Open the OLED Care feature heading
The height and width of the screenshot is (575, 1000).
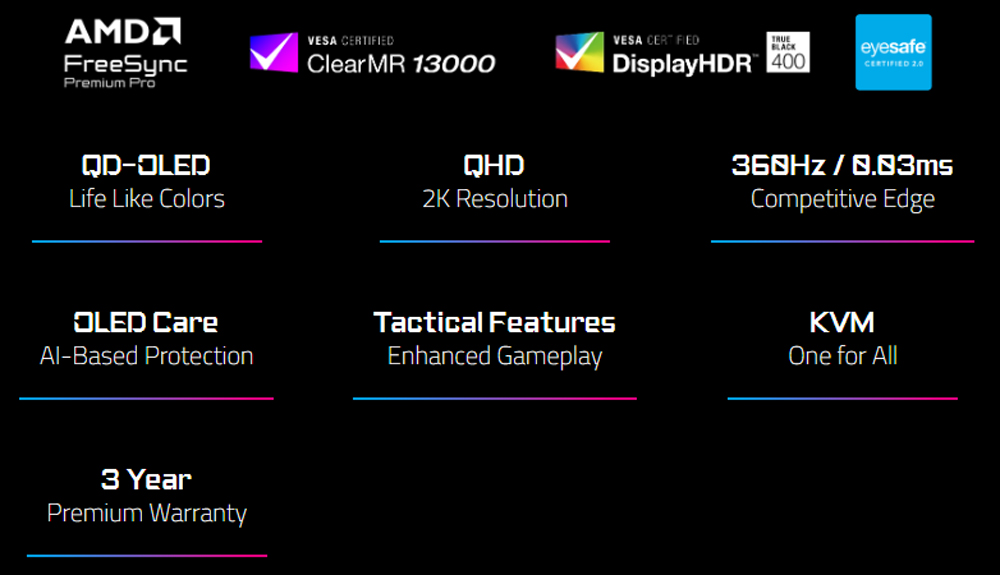(146, 322)
